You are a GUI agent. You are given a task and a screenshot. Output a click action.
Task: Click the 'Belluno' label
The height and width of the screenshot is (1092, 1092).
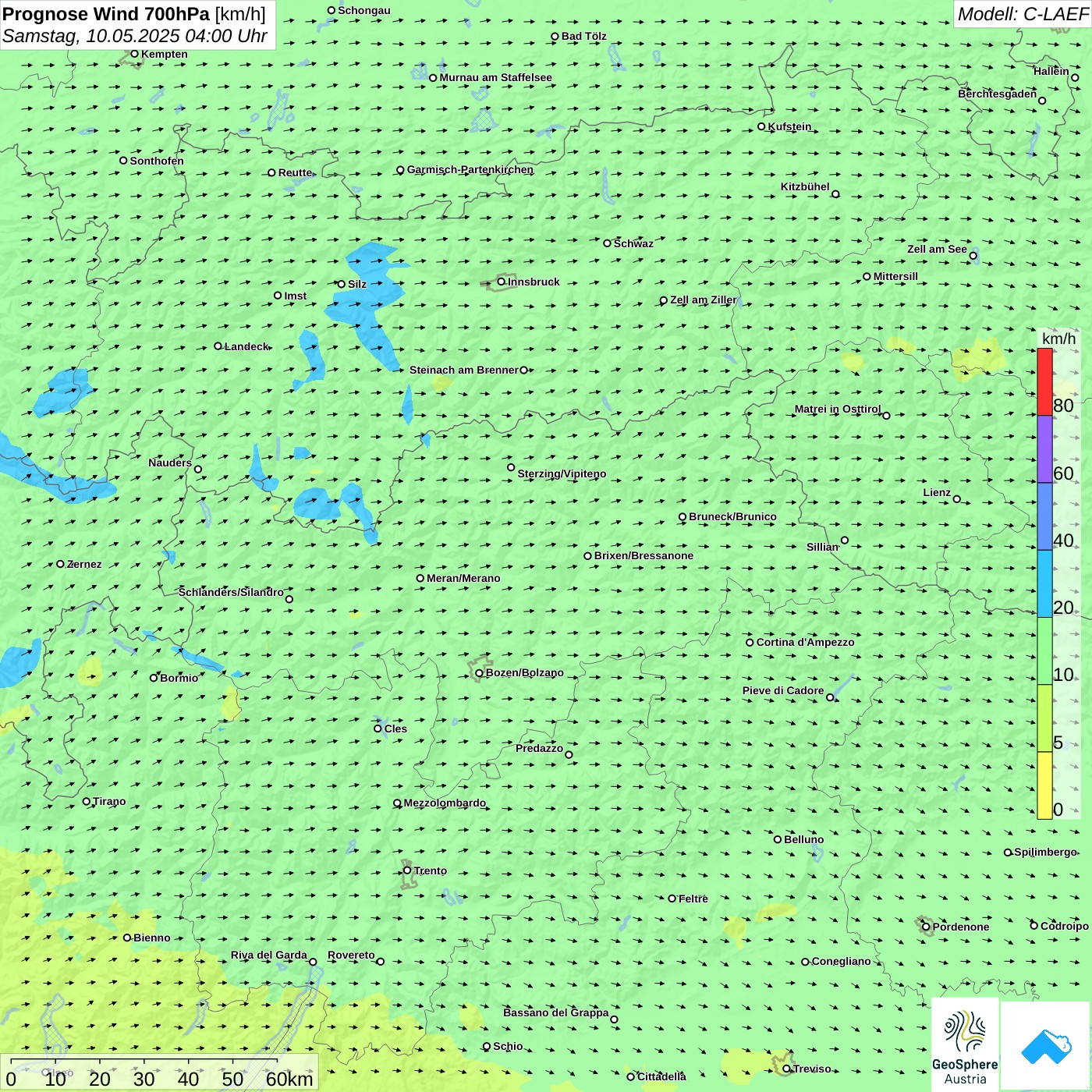tap(803, 839)
